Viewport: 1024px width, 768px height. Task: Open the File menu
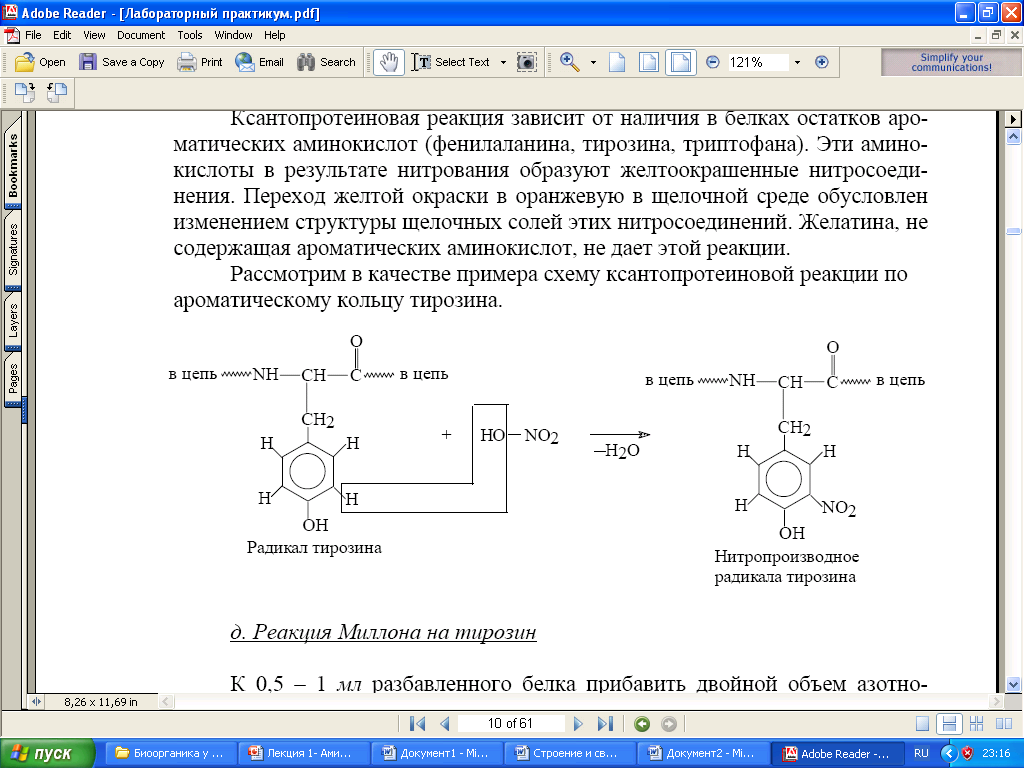click(x=33, y=35)
